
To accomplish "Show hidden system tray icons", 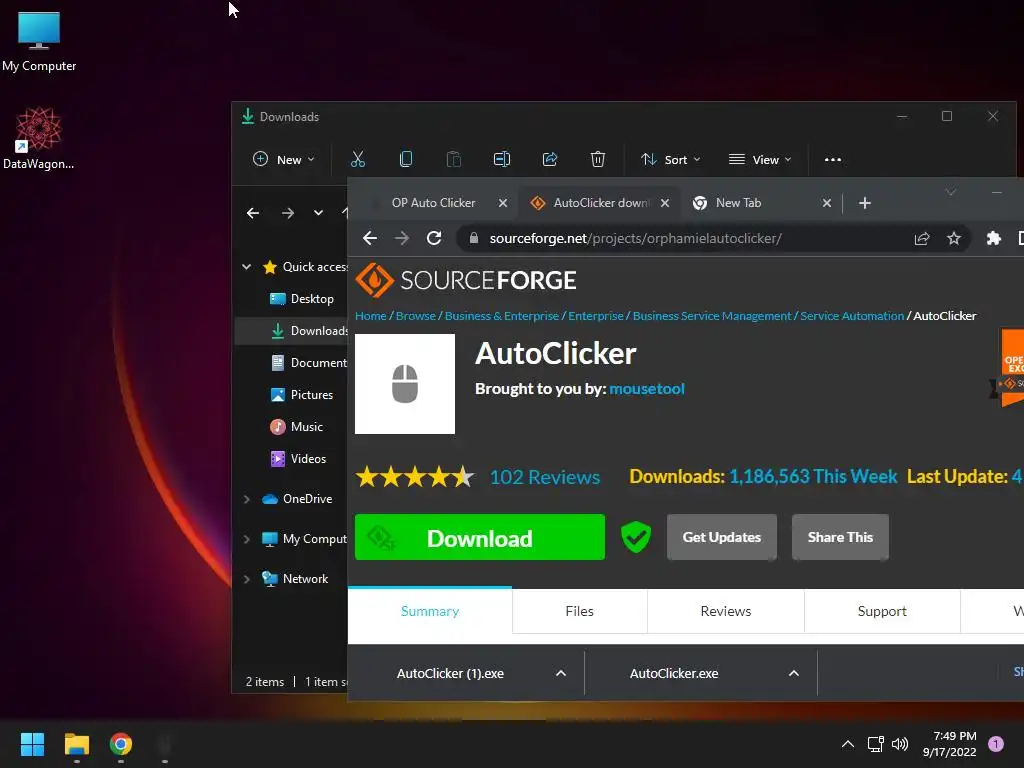I will tap(848, 744).
